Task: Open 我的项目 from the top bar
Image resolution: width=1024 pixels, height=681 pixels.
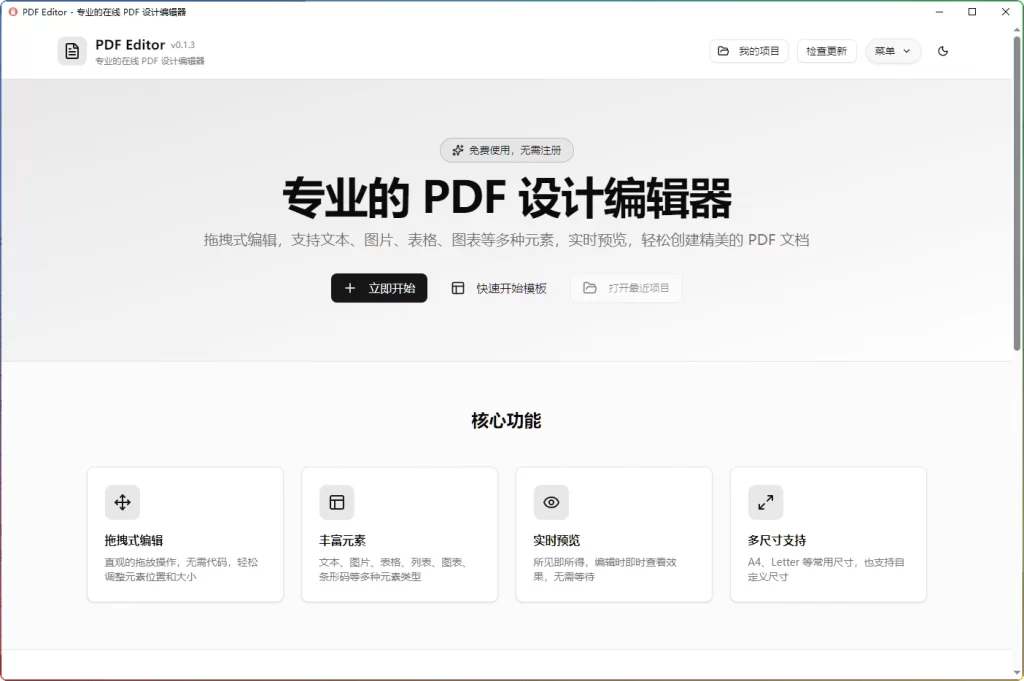Action: pos(748,51)
